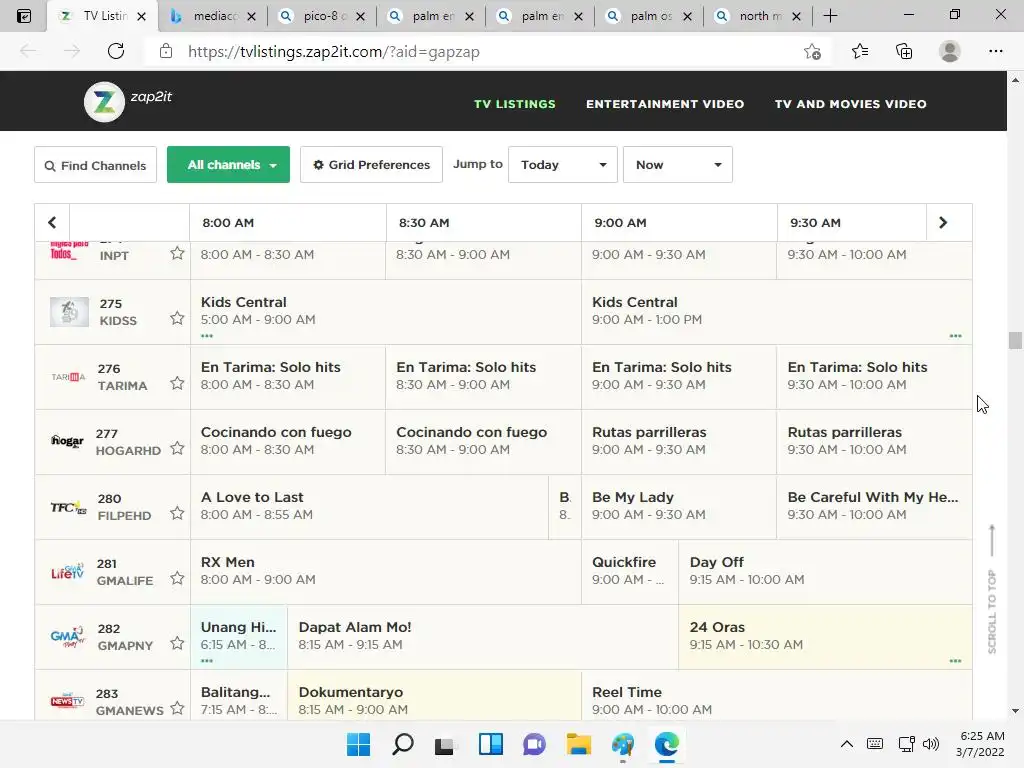Screen dimensions: 1024x768
Task: Favorite the 282 GMAPNY channel star
Action: [x=177, y=643]
